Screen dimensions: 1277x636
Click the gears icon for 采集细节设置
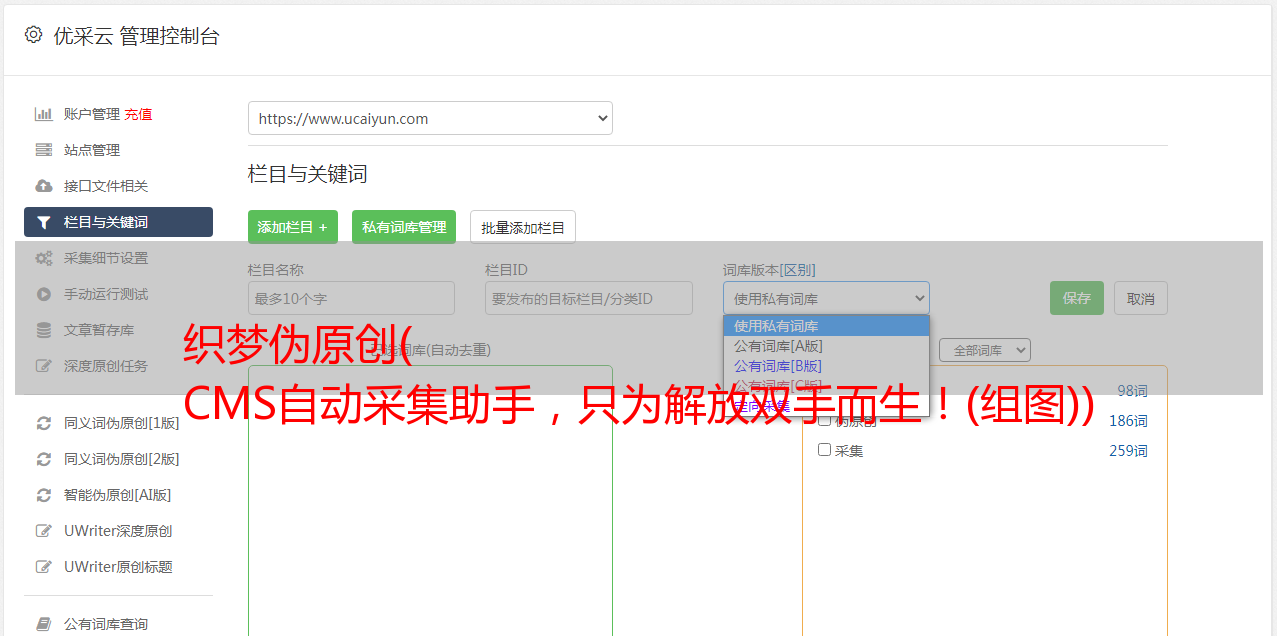click(x=44, y=258)
